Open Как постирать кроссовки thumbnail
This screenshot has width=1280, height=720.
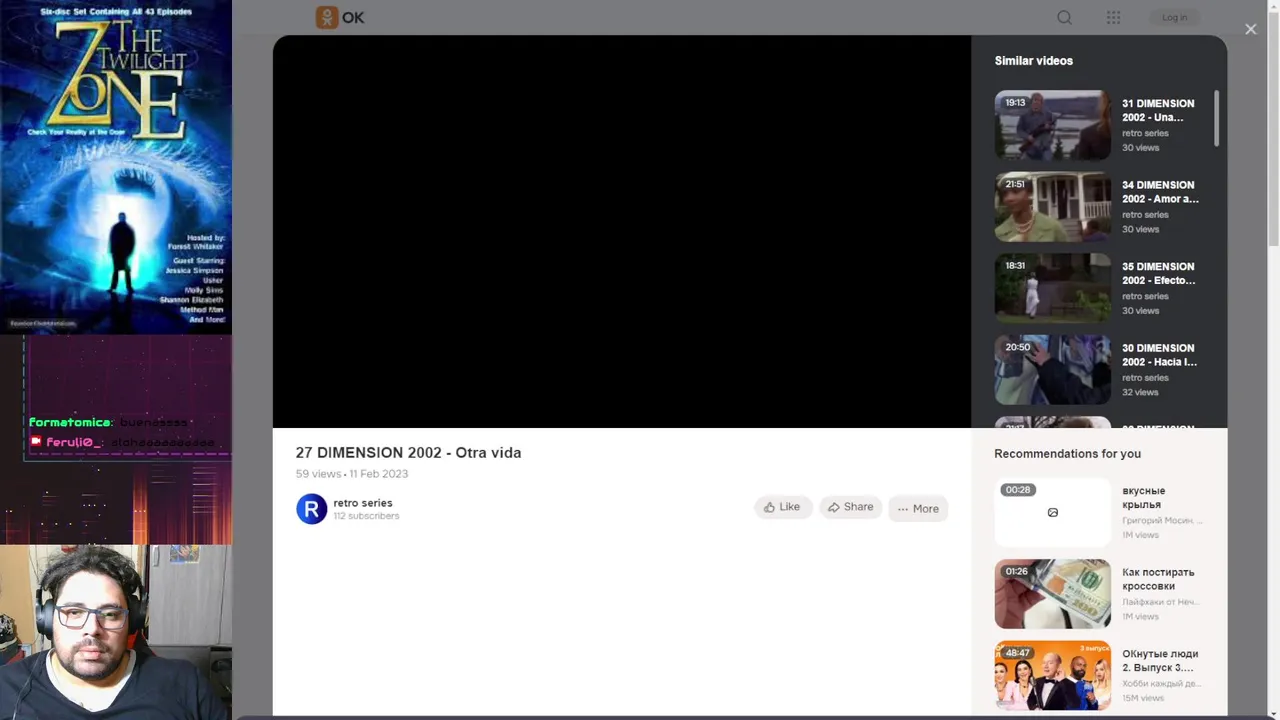(1052, 594)
